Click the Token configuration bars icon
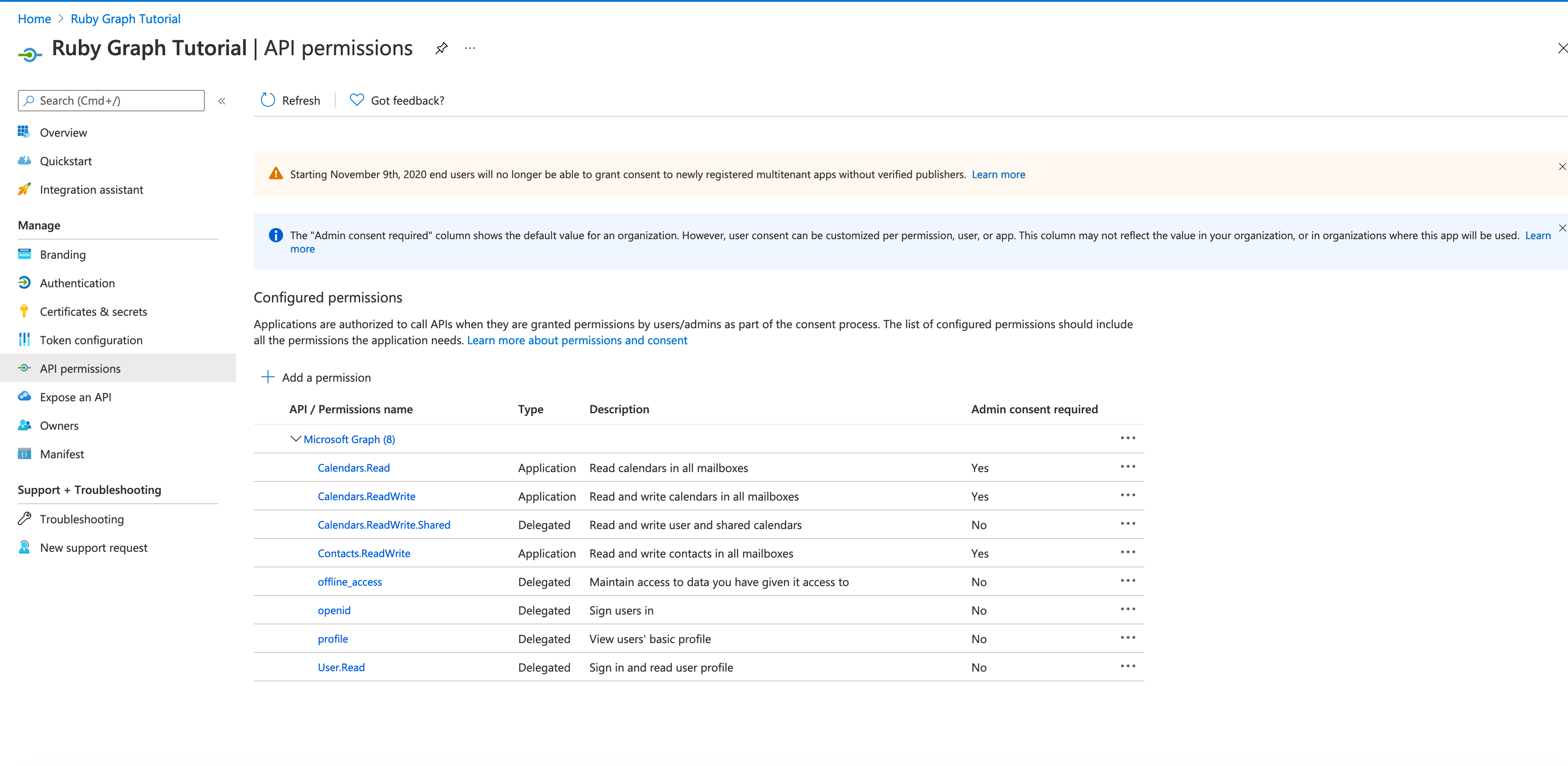The image size is (1568, 766). tap(24, 340)
